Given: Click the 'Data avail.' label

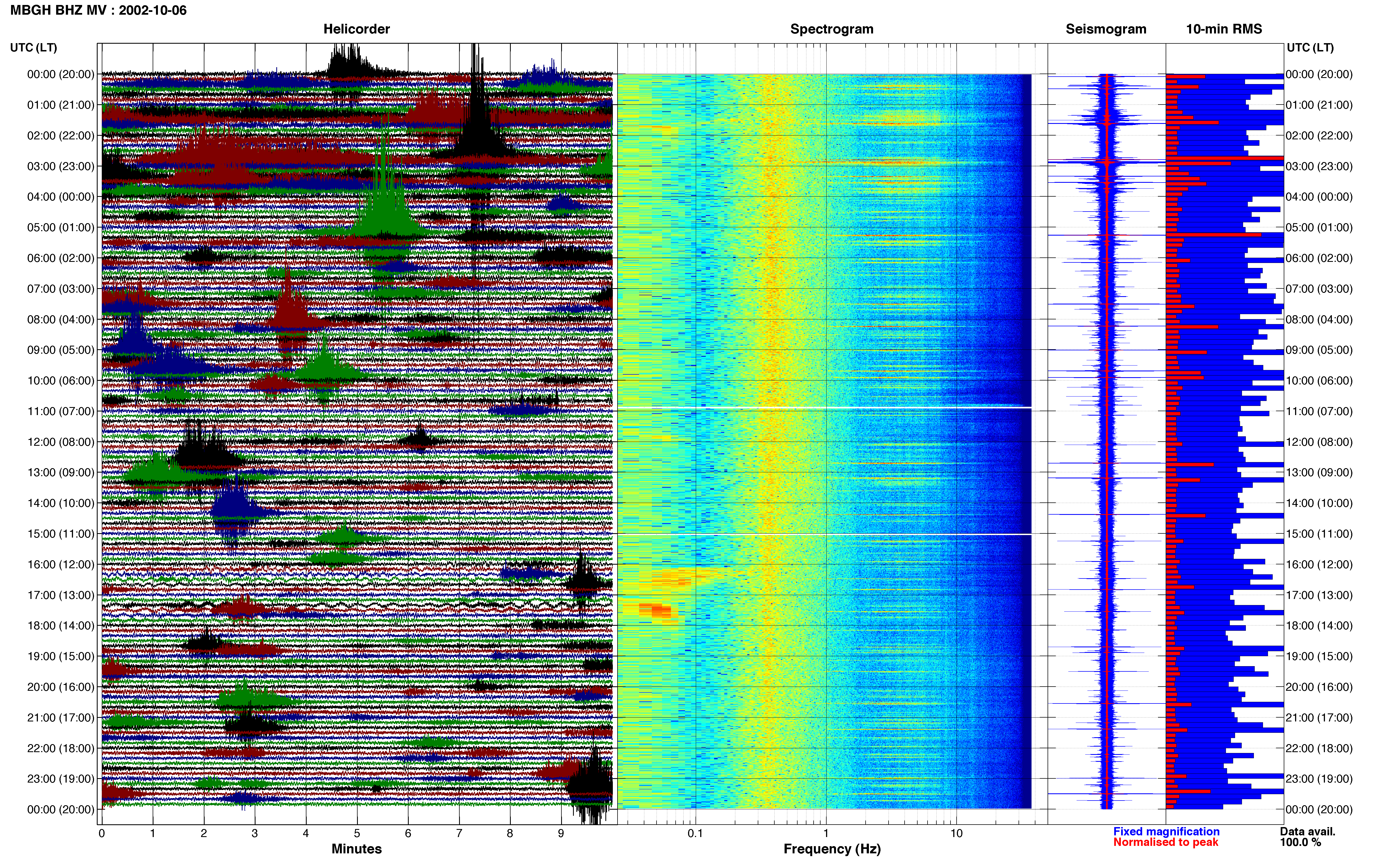Looking at the screenshot, I should (1308, 831).
